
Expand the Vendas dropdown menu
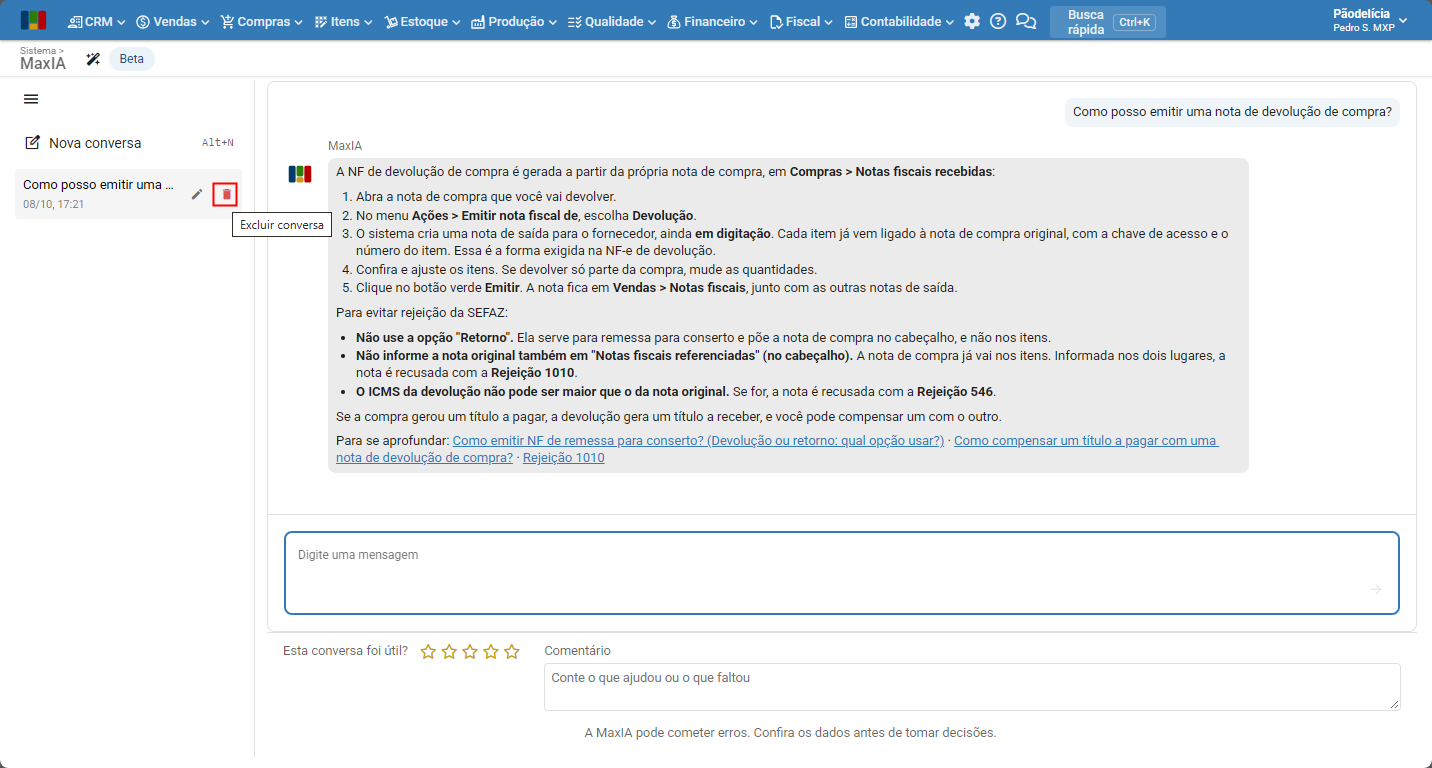pos(172,21)
